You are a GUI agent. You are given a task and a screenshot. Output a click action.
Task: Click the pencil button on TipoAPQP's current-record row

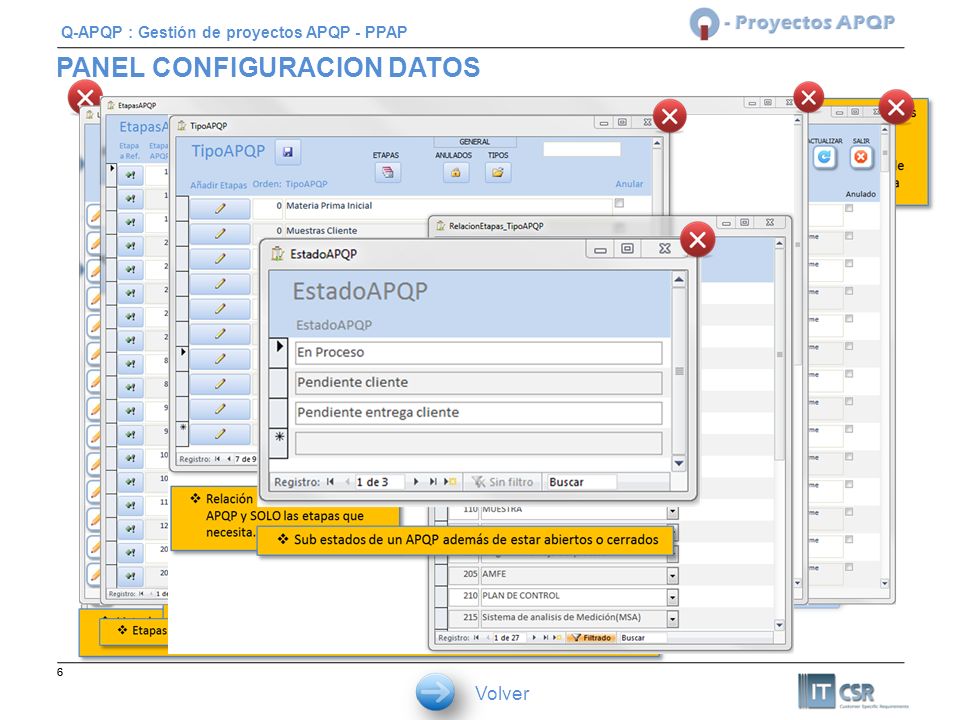coord(220,359)
